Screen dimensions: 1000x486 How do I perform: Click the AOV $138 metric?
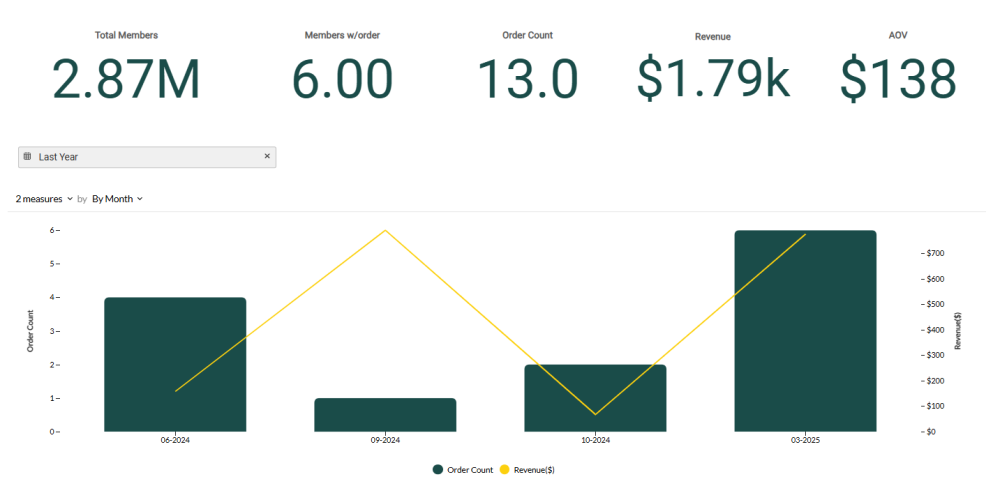898,80
